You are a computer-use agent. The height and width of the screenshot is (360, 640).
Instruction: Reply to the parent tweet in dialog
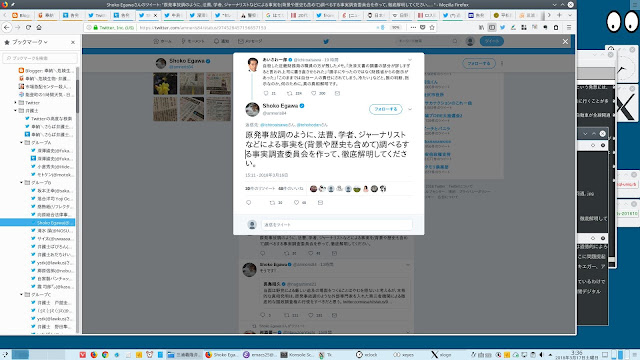(x=266, y=93)
